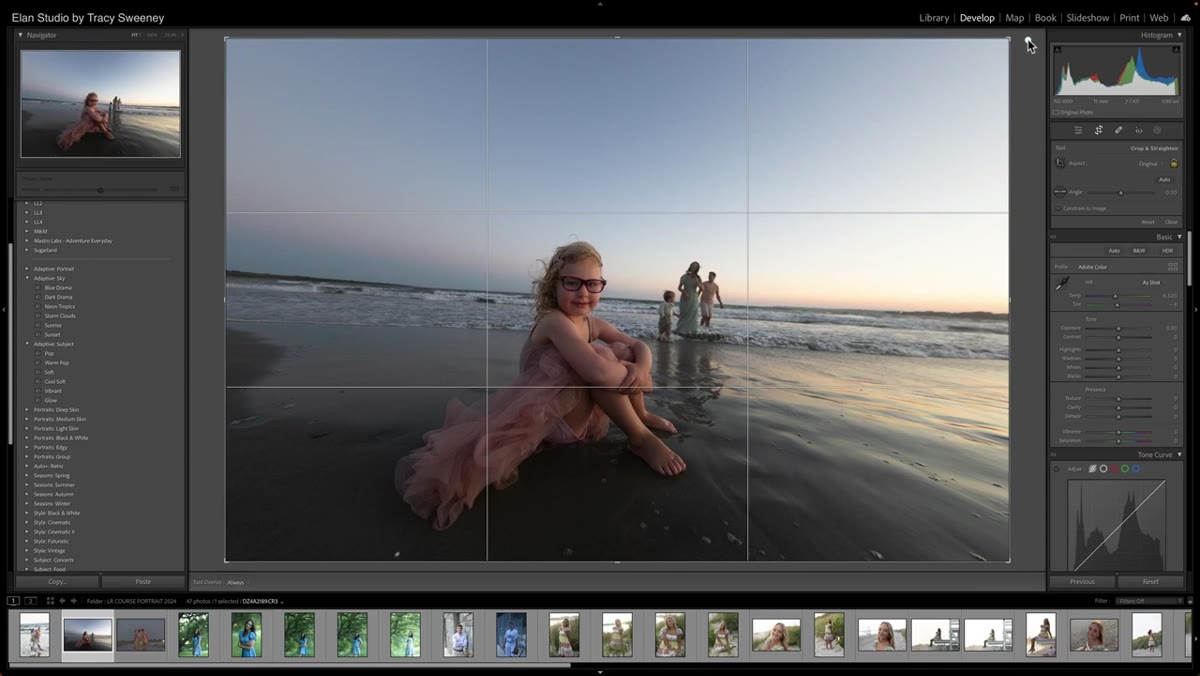
Task: Select the Crop overlay tool icon
Action: (x=1098, y=130)
